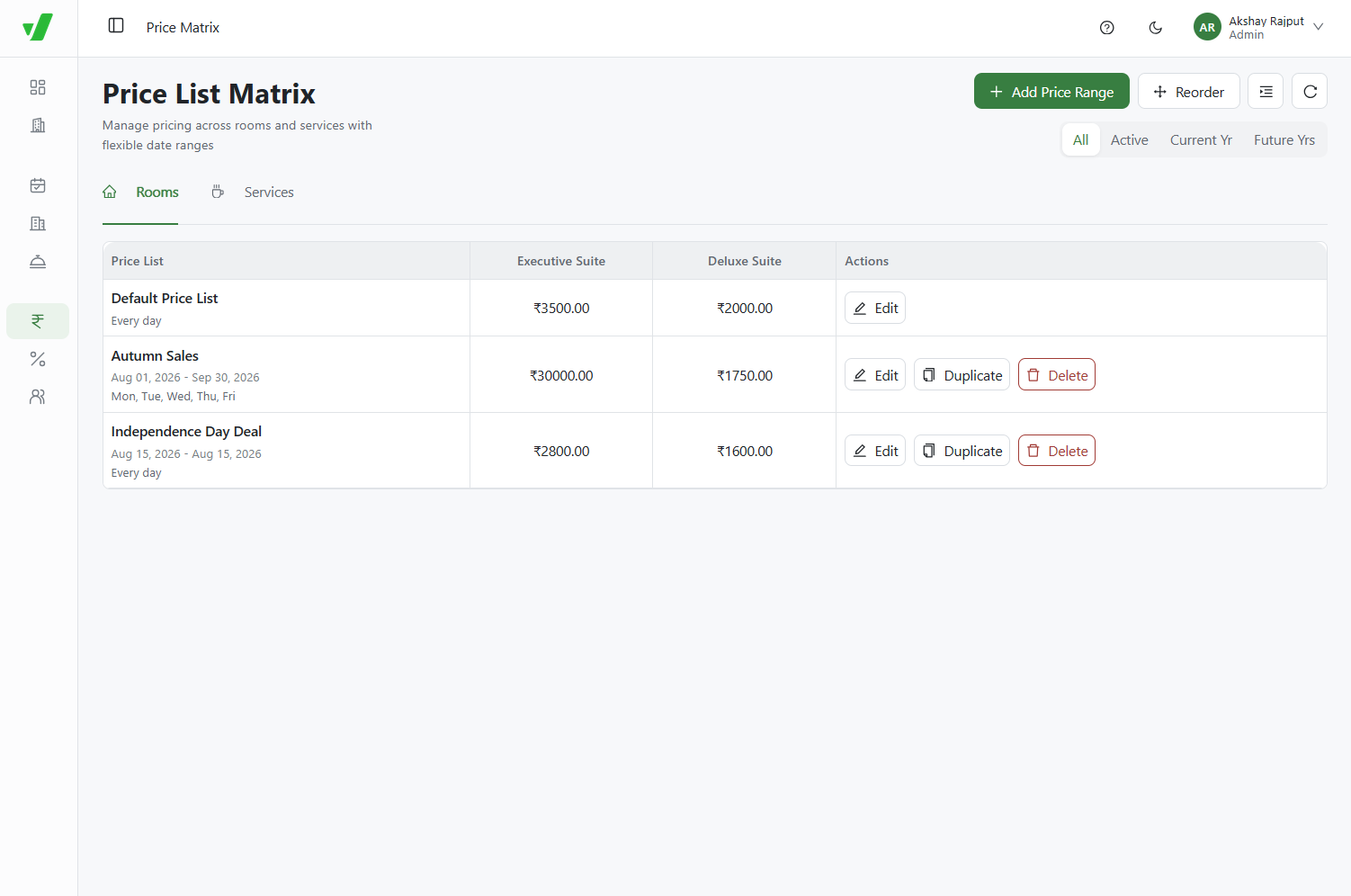Click the ₹3500.00 Default price cell

tap(561, 308)
